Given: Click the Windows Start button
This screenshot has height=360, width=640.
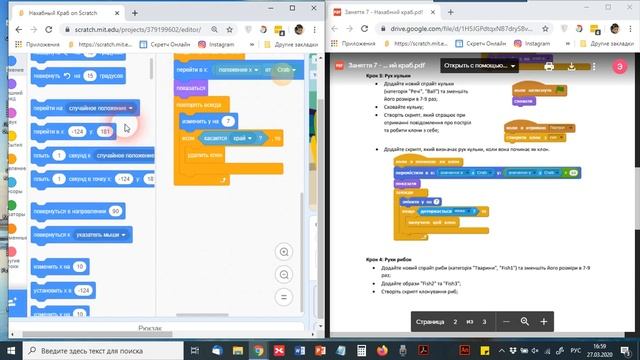Looking at the screenshot, I should [x=11, y=351].
